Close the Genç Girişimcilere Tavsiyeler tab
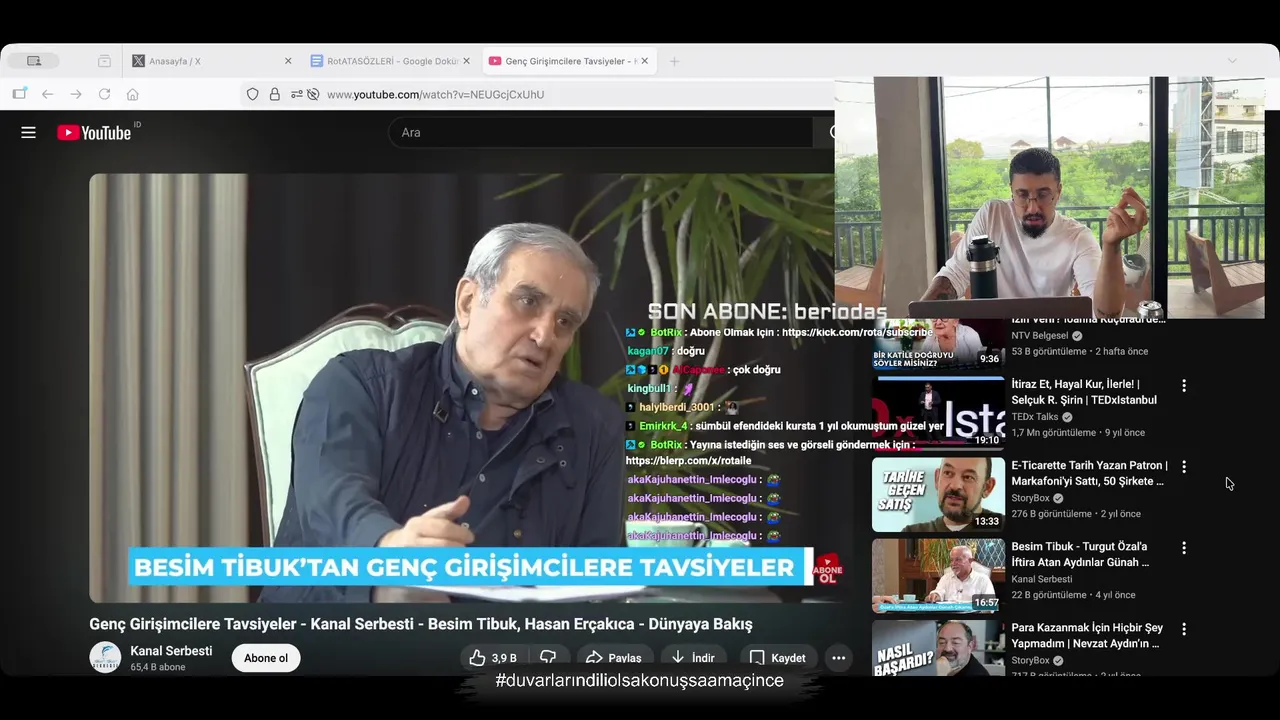Screen dimensions: 1280x720 (x=645, y=61)
